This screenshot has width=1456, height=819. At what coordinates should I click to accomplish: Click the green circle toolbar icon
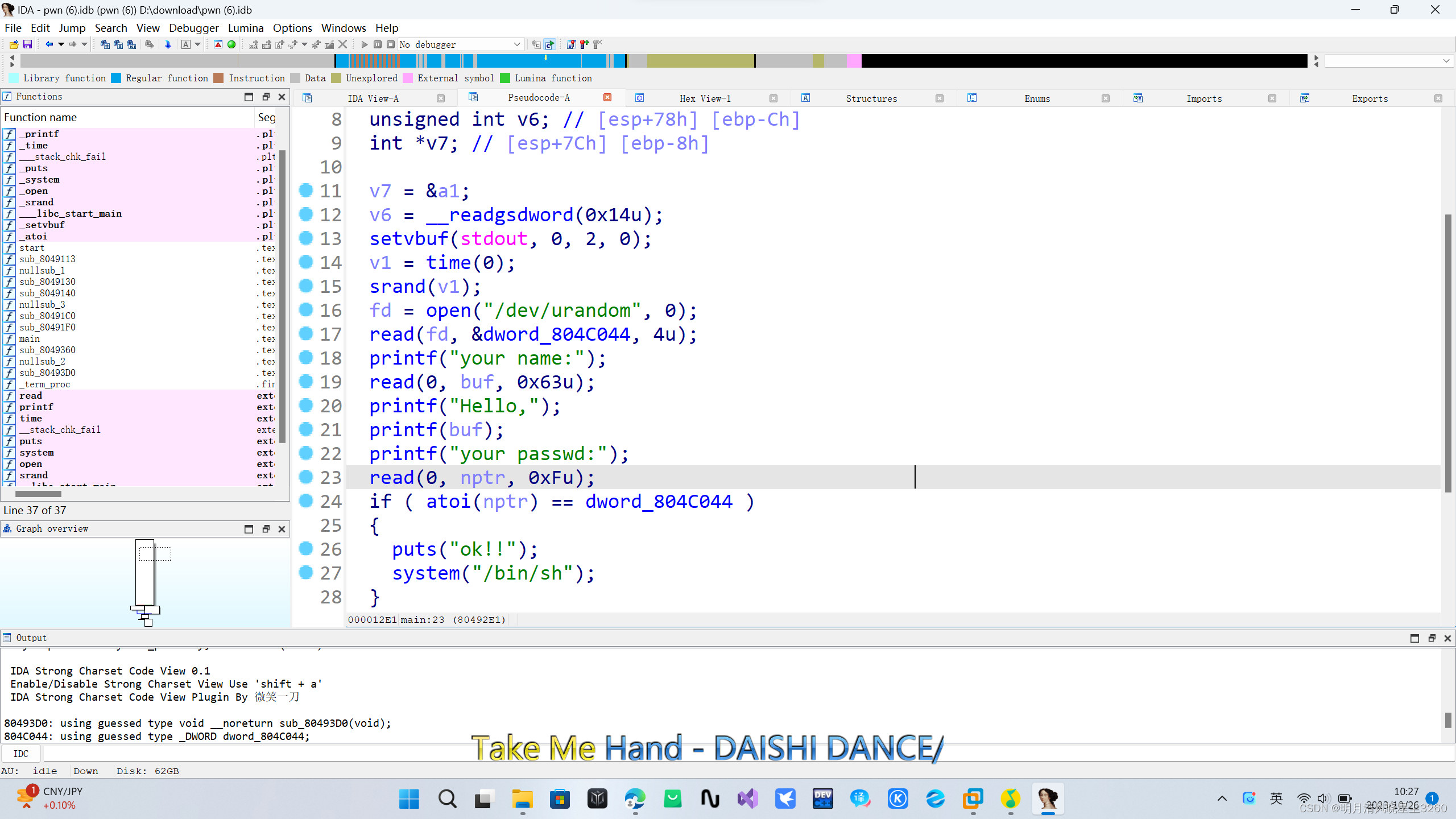coord(231,44)
